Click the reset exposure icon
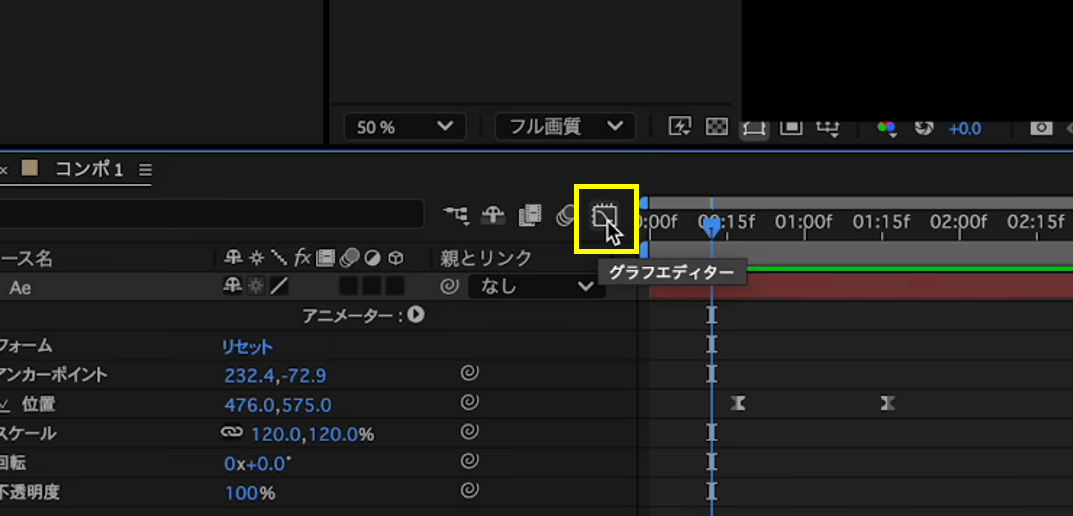 point(924,127)
